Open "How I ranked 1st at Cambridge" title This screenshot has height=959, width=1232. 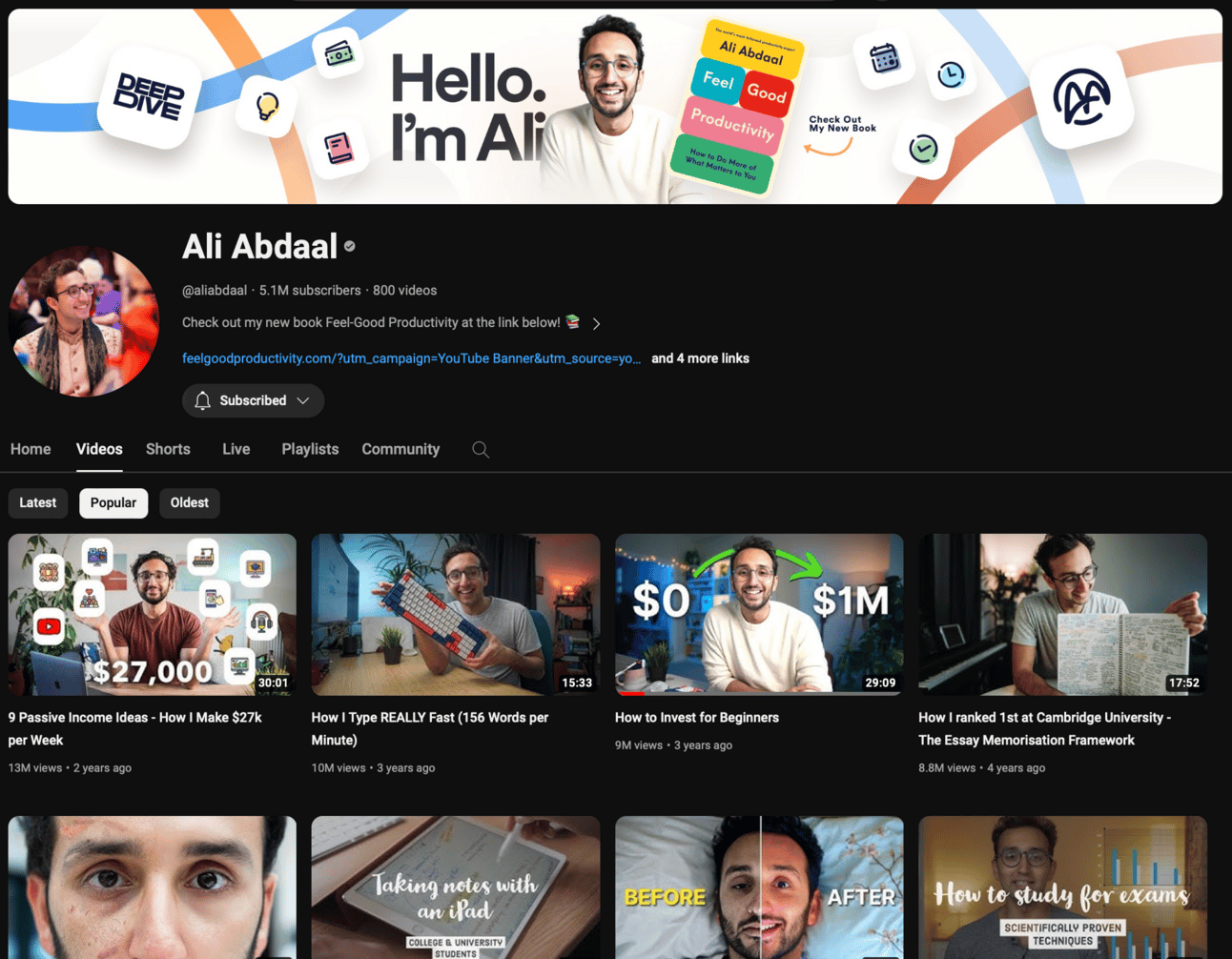[1045, 728]
